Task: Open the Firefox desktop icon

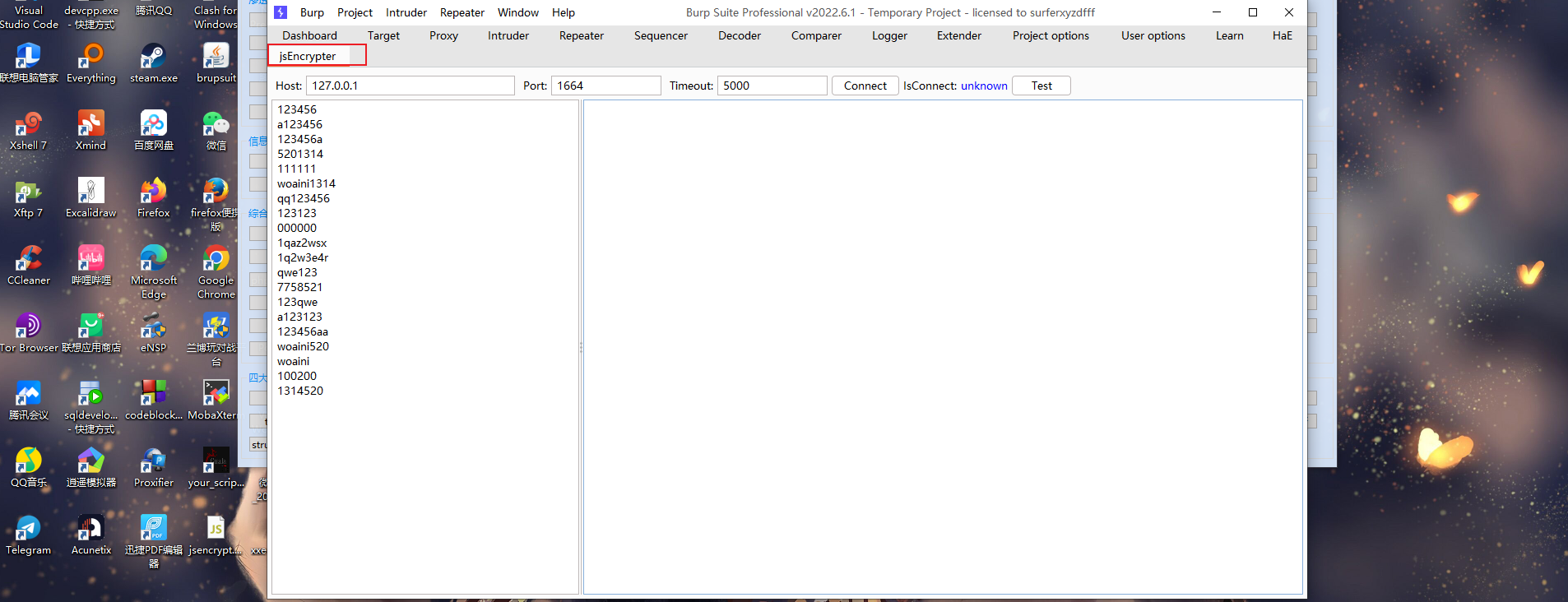Action: tap(154, 198)
